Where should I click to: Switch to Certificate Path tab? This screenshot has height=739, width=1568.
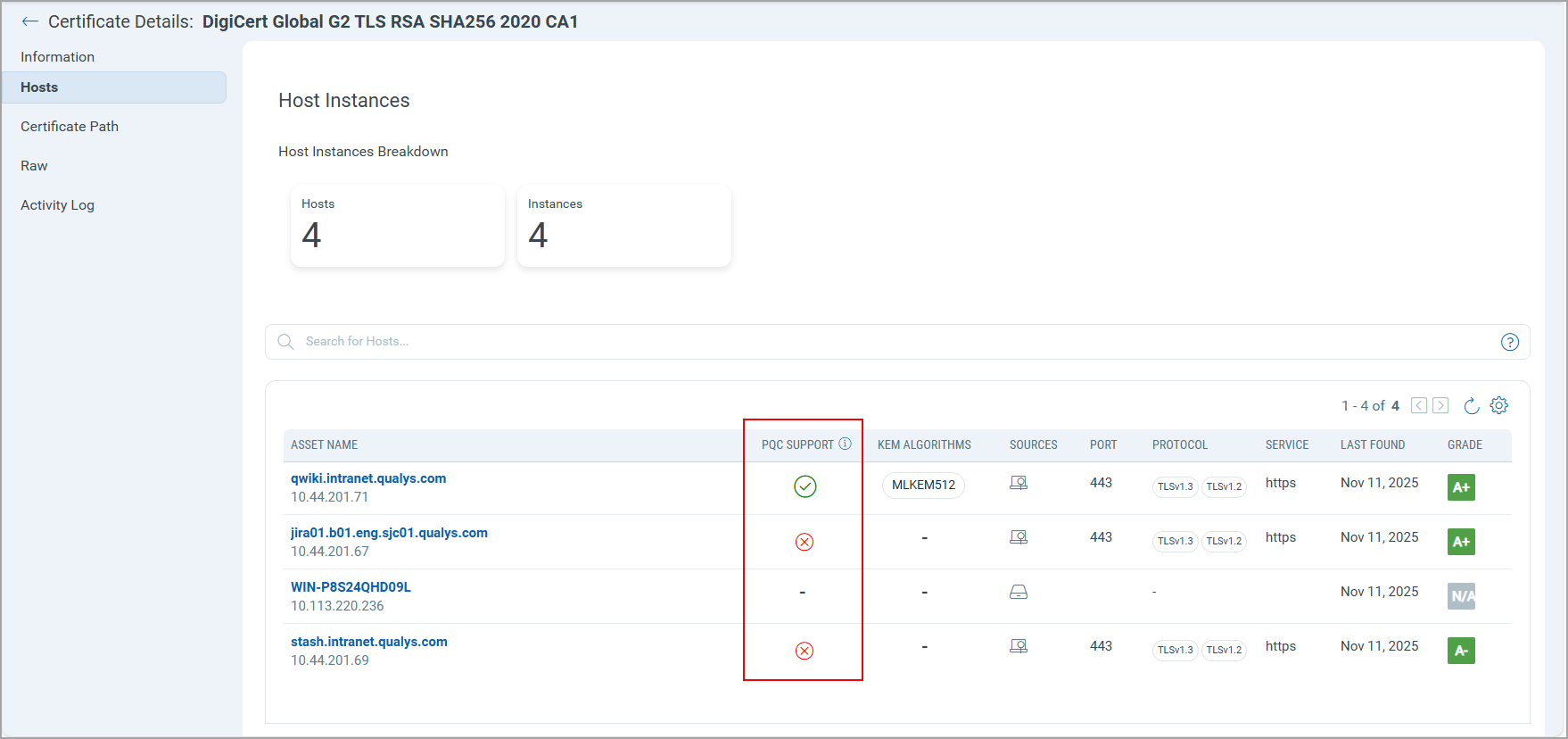(x=70, y=127)
